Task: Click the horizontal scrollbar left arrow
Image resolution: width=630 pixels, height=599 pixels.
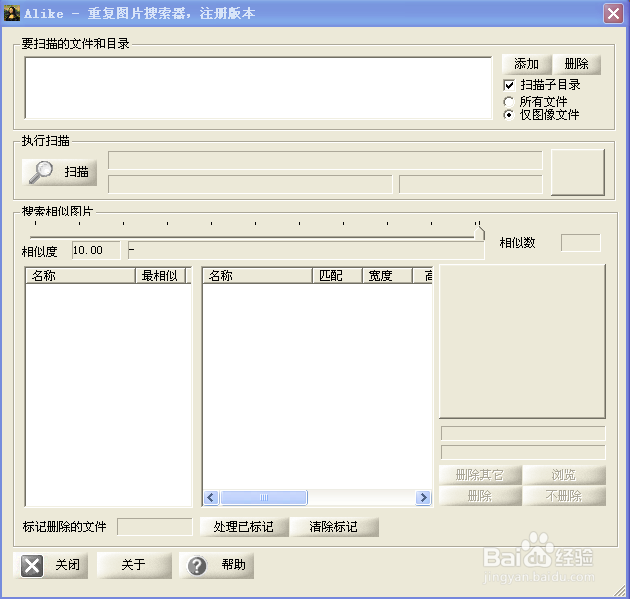Action: (211, 498)
